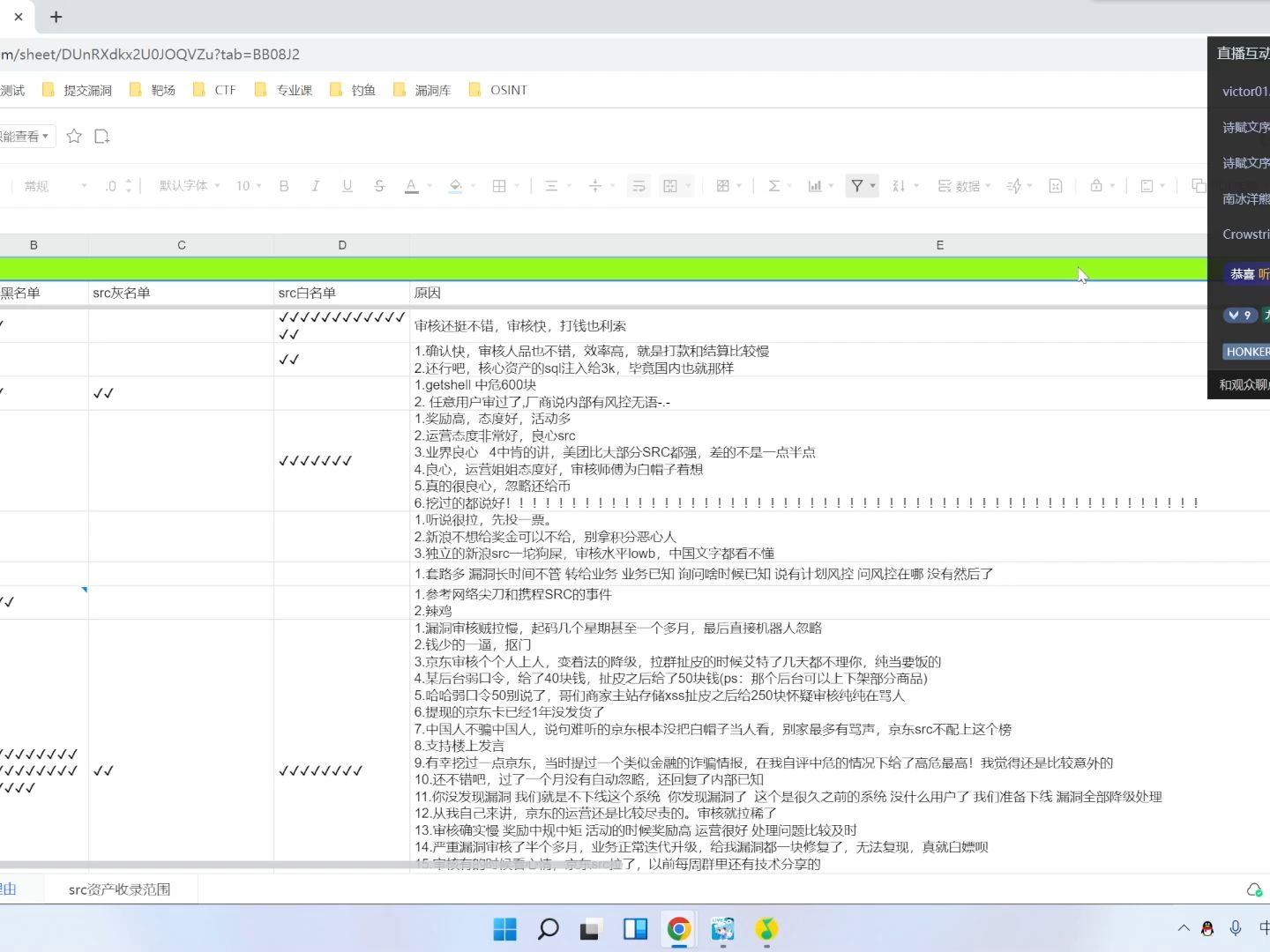Switch to src资产收录范围 sheet tab
The height and width of the screenshot is (952, 1270).
pos(120,889)
